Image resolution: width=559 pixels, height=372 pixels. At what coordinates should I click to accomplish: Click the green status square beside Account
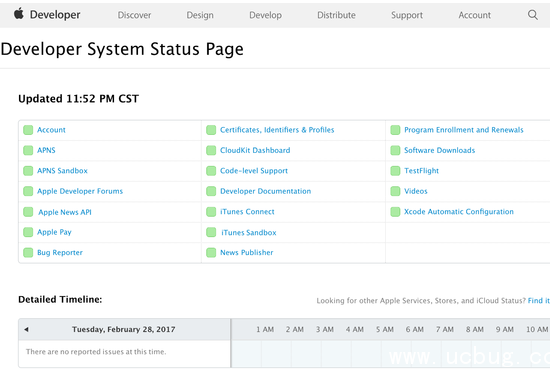[28, 130]
